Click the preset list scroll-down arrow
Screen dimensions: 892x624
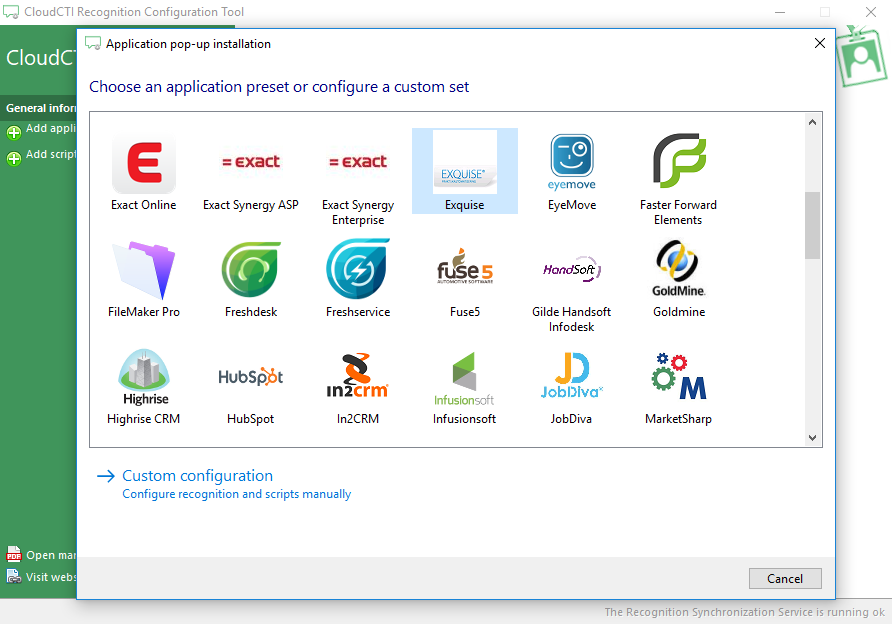click(812, 437)
